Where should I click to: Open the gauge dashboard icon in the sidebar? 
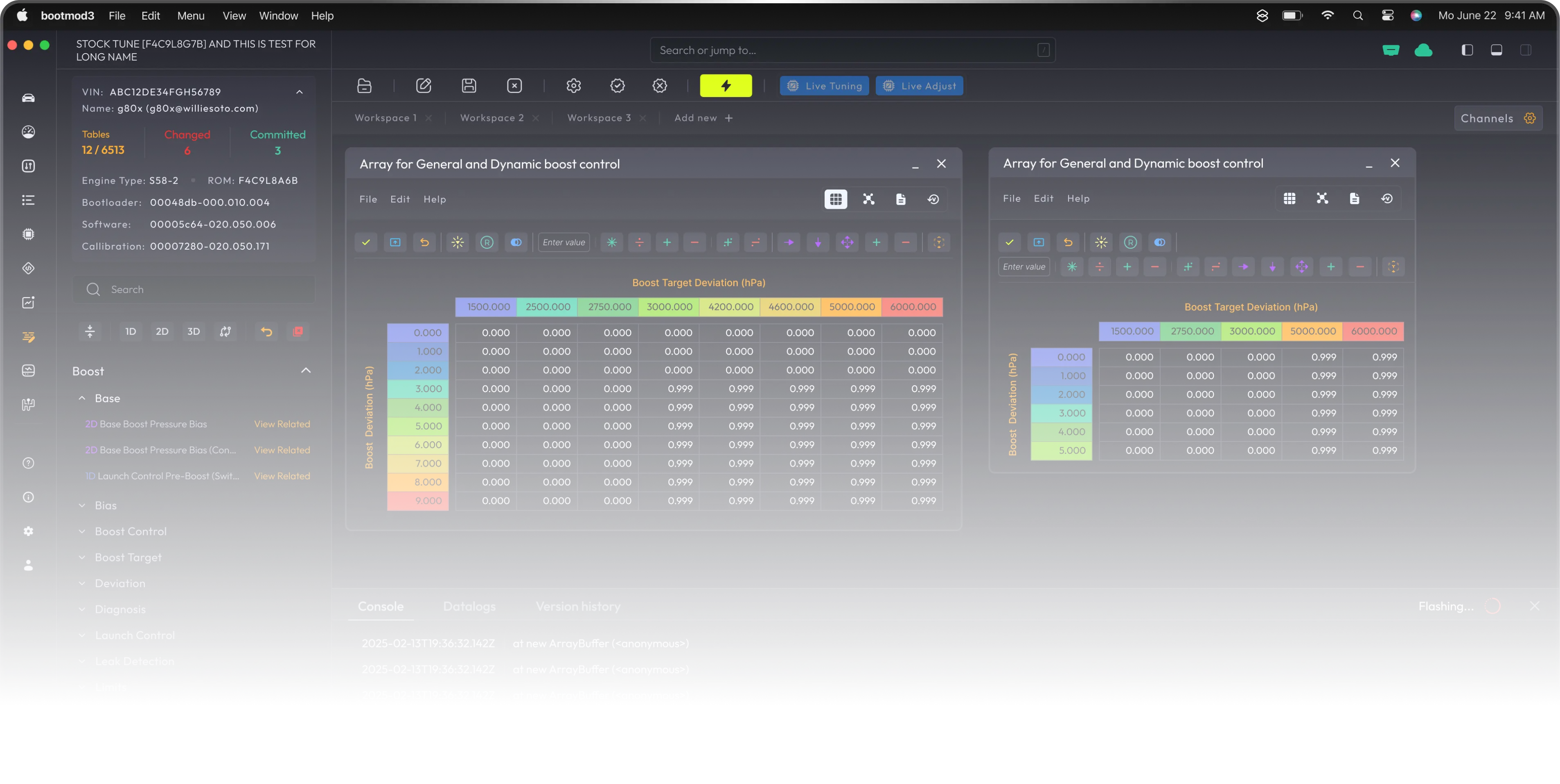coord(29,132)
